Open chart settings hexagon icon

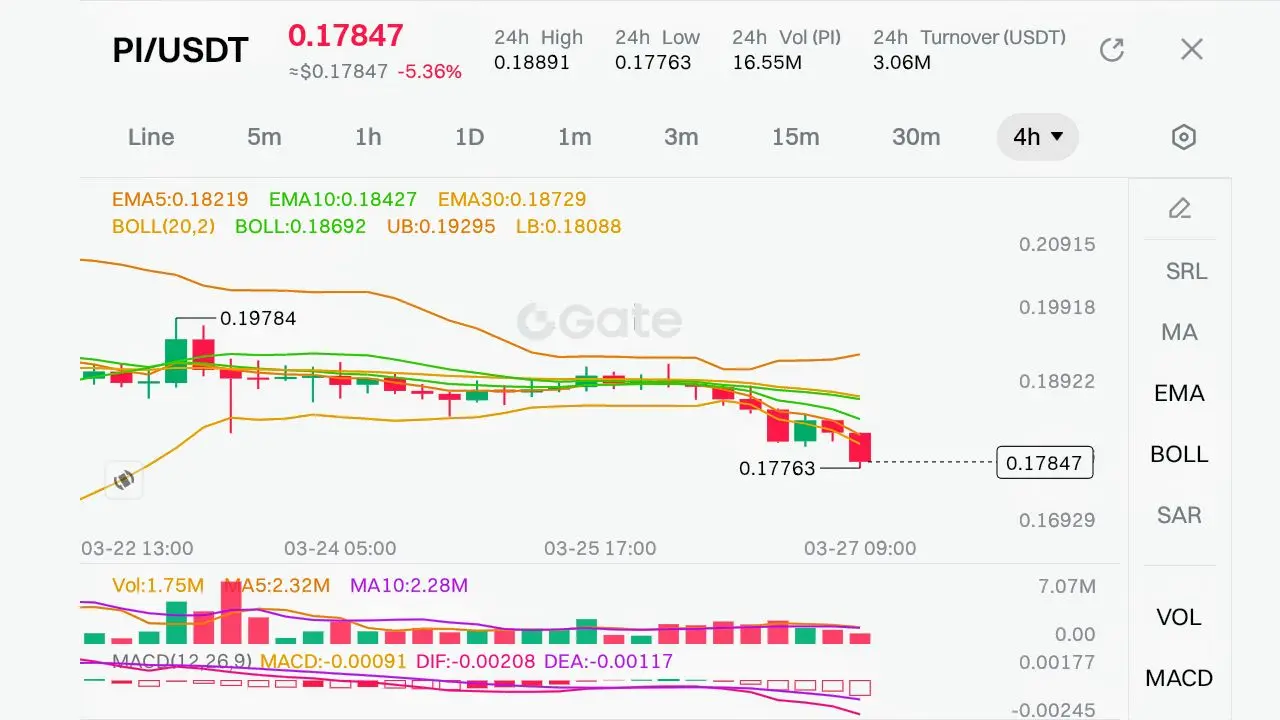coord(1184,137)
